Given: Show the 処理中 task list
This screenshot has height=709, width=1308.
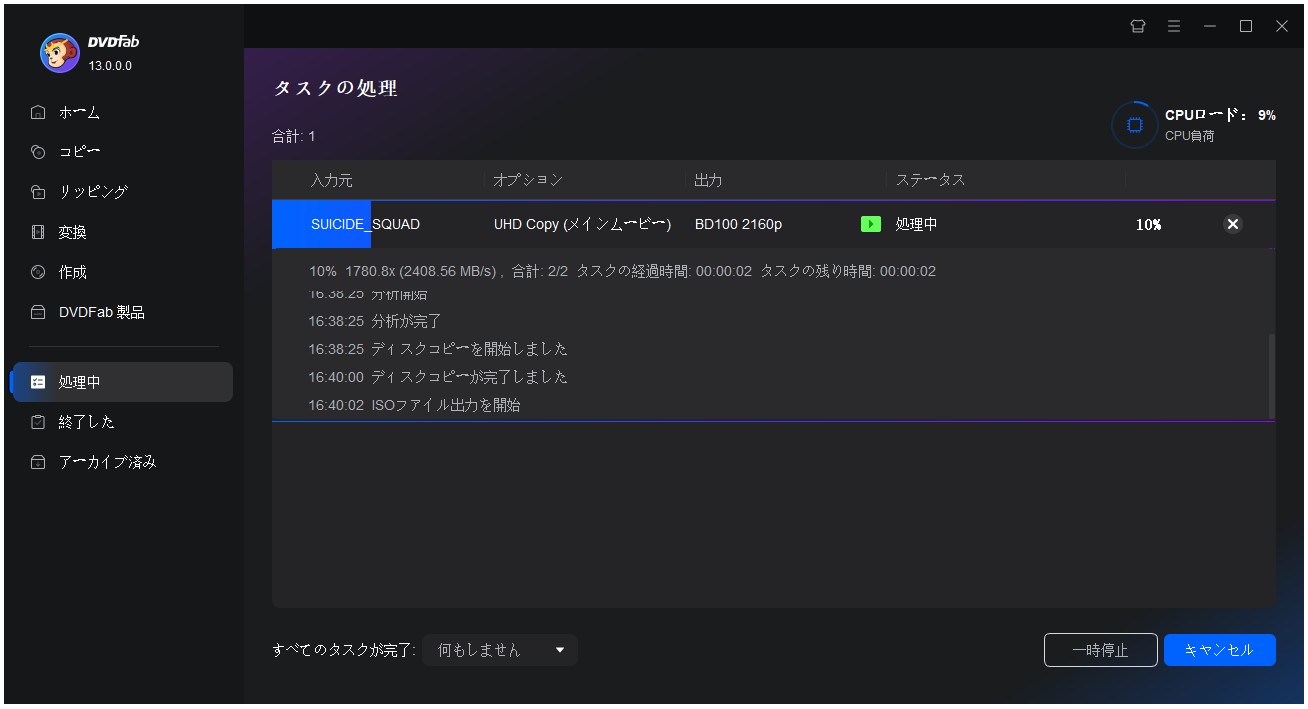Looking at the screenshot, I should click(x=121, y=382).
